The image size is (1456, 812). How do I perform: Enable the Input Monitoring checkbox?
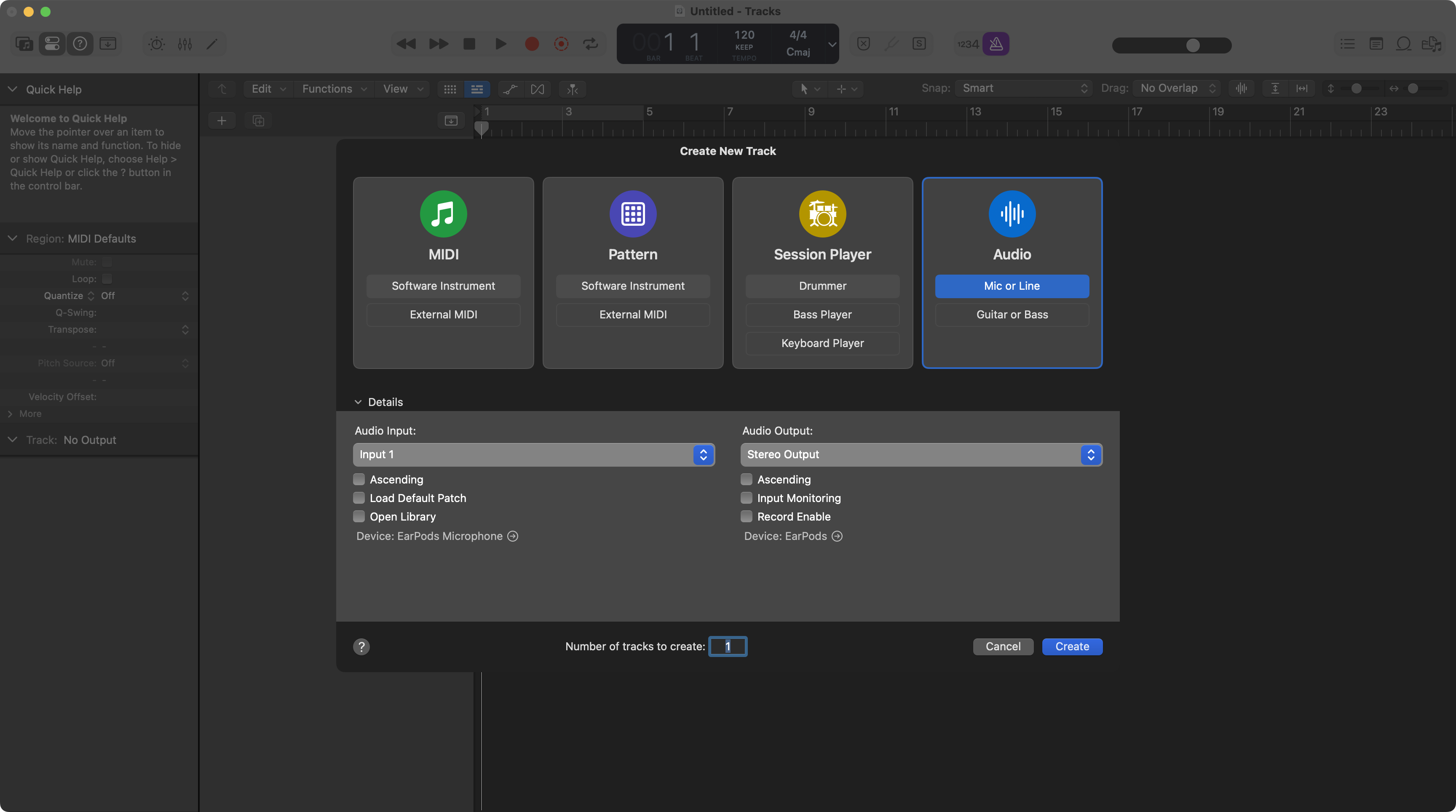point(746,498)
